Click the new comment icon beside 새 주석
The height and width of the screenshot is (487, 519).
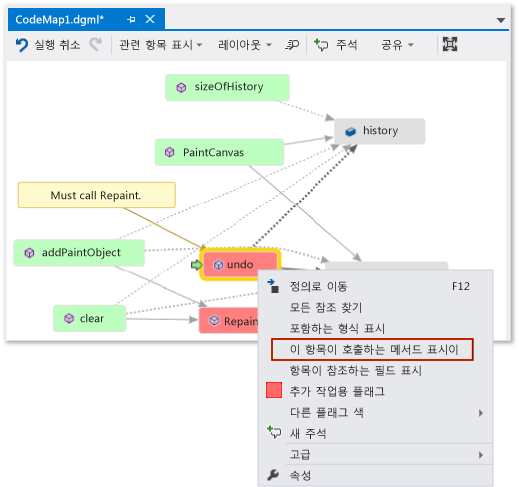click(274, 432)
